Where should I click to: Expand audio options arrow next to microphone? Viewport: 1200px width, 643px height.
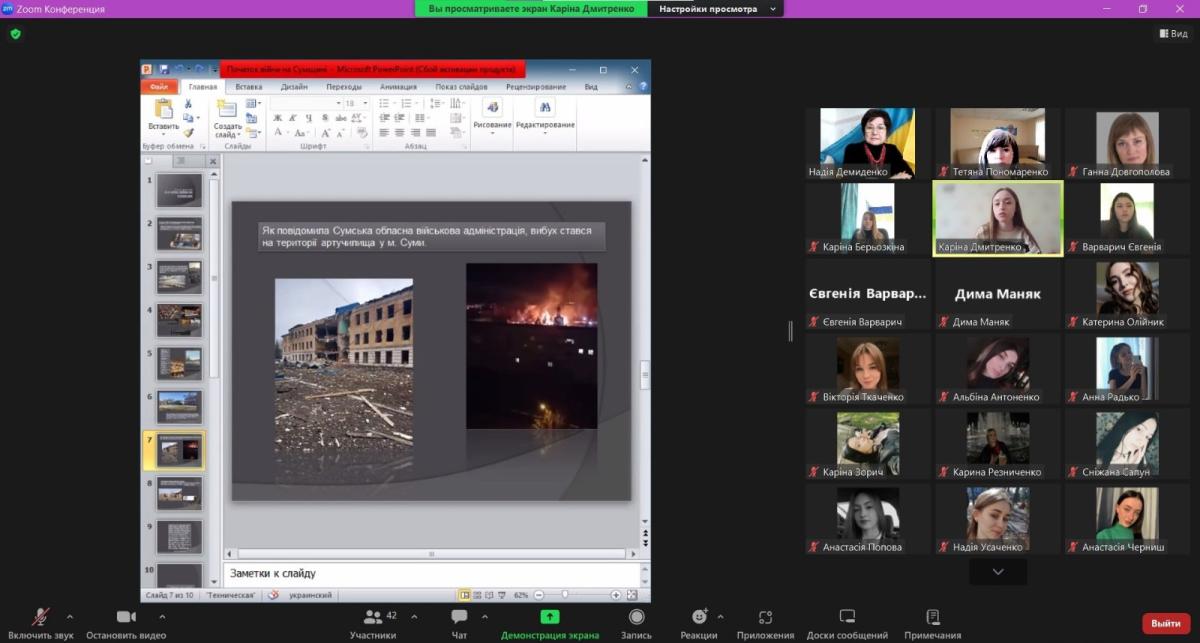click(69, 616)
